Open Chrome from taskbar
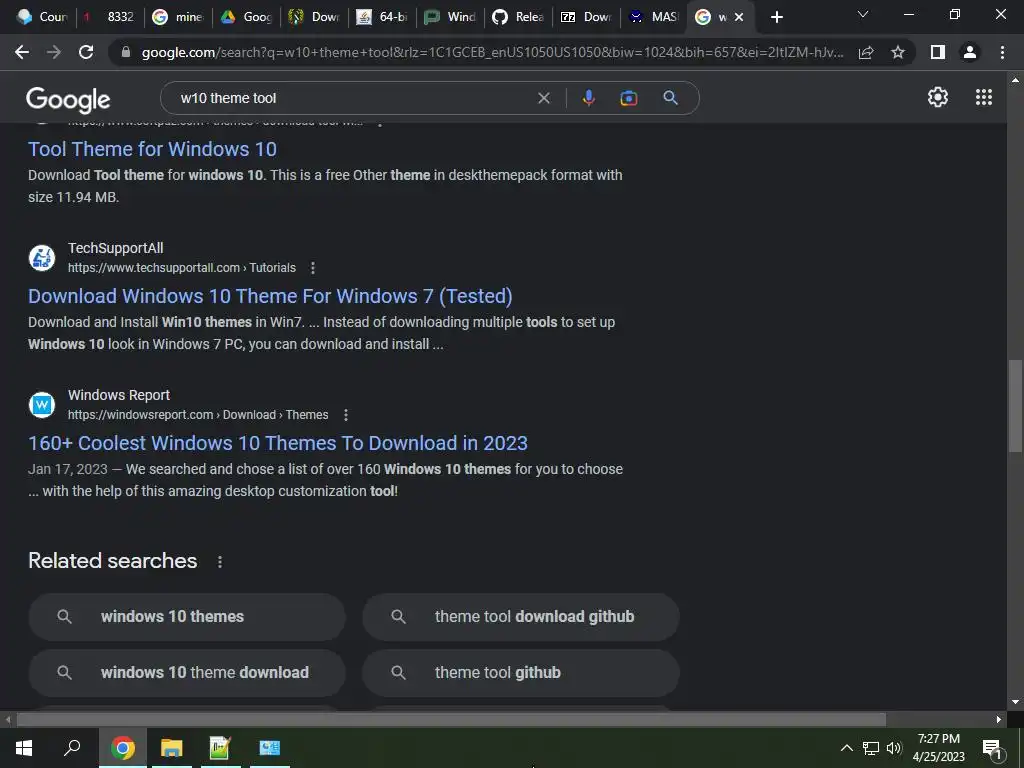The width and height of the screenshot is (1024, 768). (x=122, y=748)
